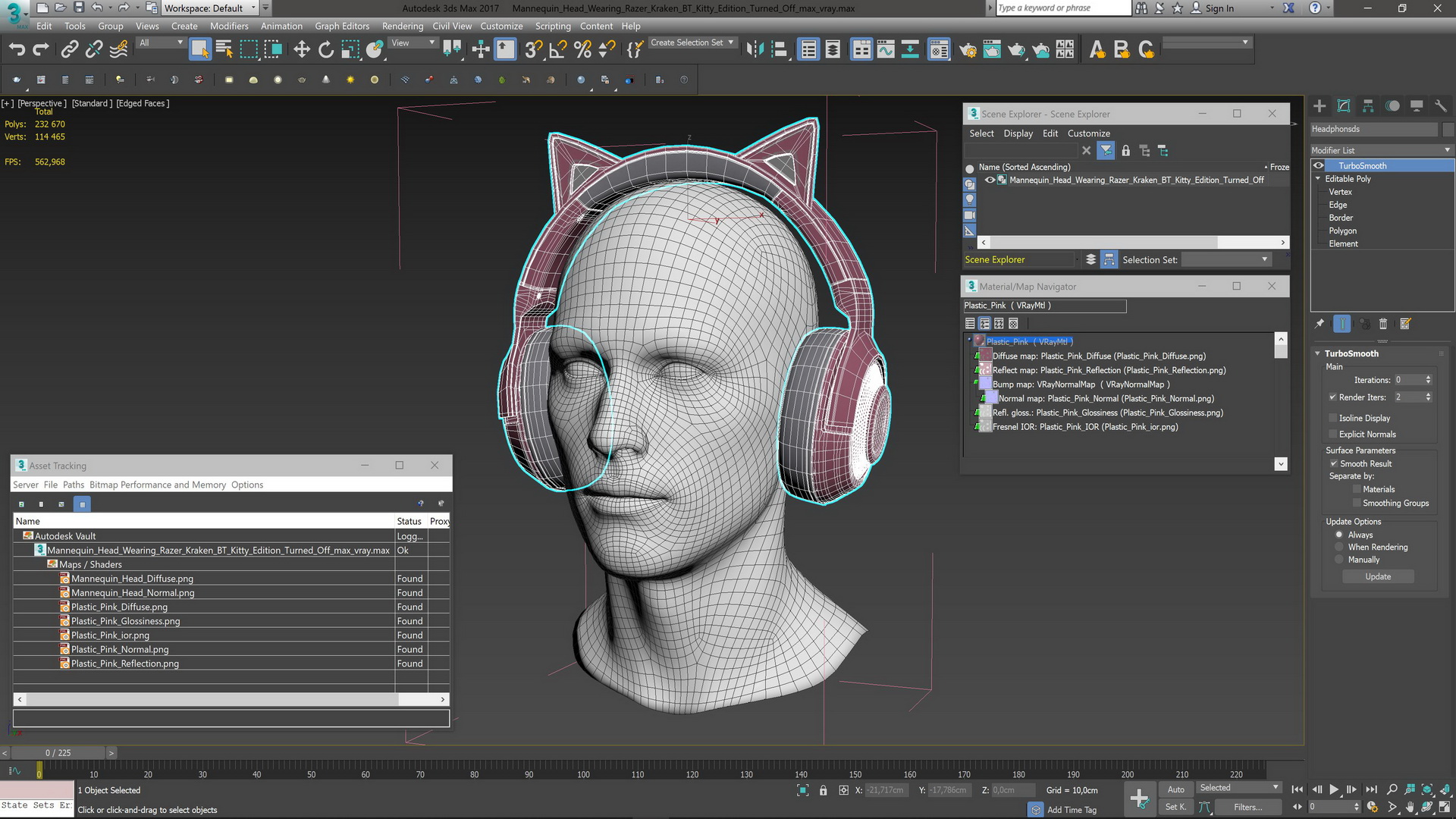The image size is (1456, 819).
Task: Open Customize menu in Scene Explorer
Action: 1089,133
